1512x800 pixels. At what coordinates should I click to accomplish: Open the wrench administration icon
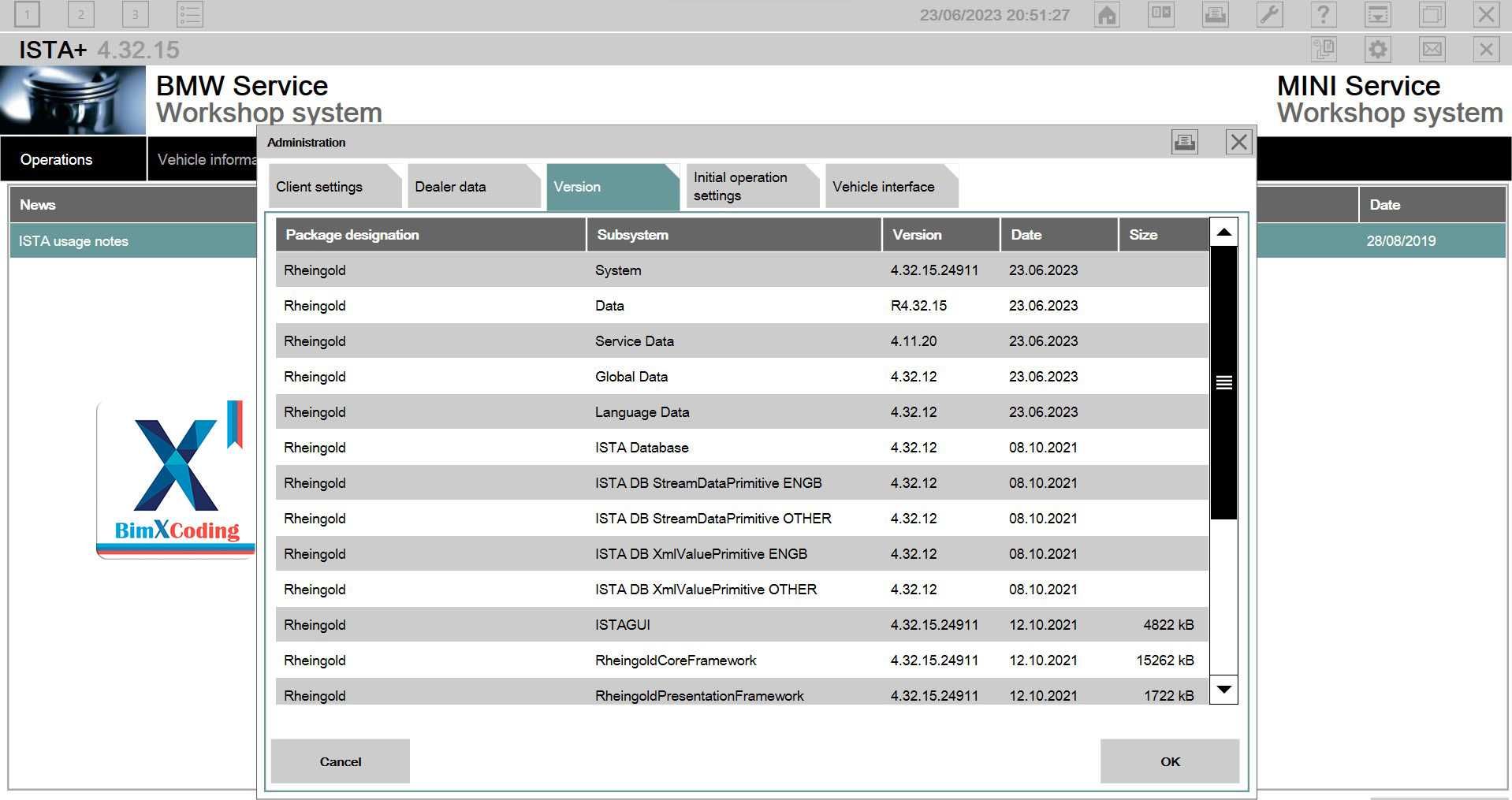coord(1269,14)
